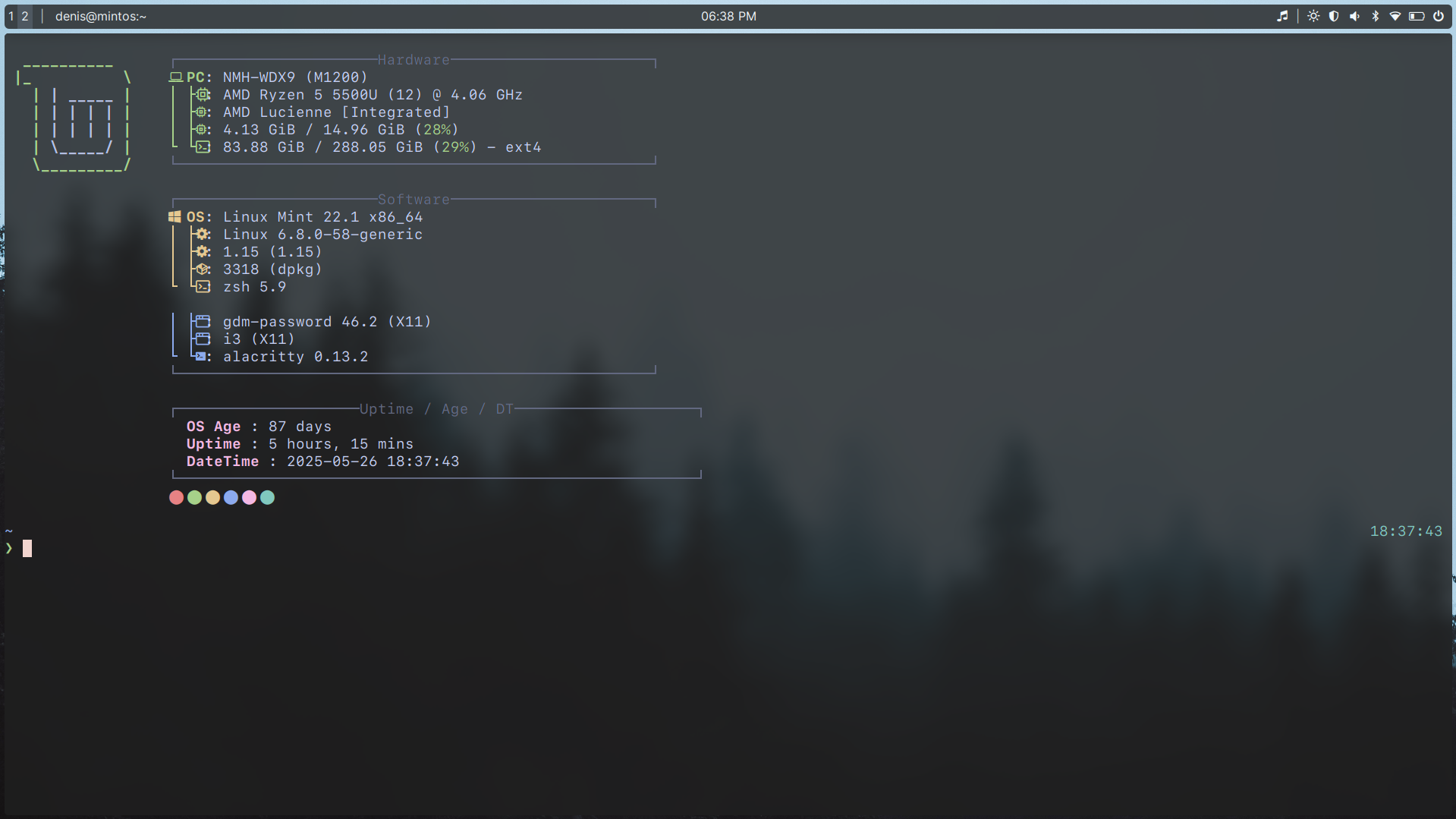Viewport: 1456px width, 819px height.
Task: Click the text "AMD Lucienne [Integrated]"
Action: point(336,112)
